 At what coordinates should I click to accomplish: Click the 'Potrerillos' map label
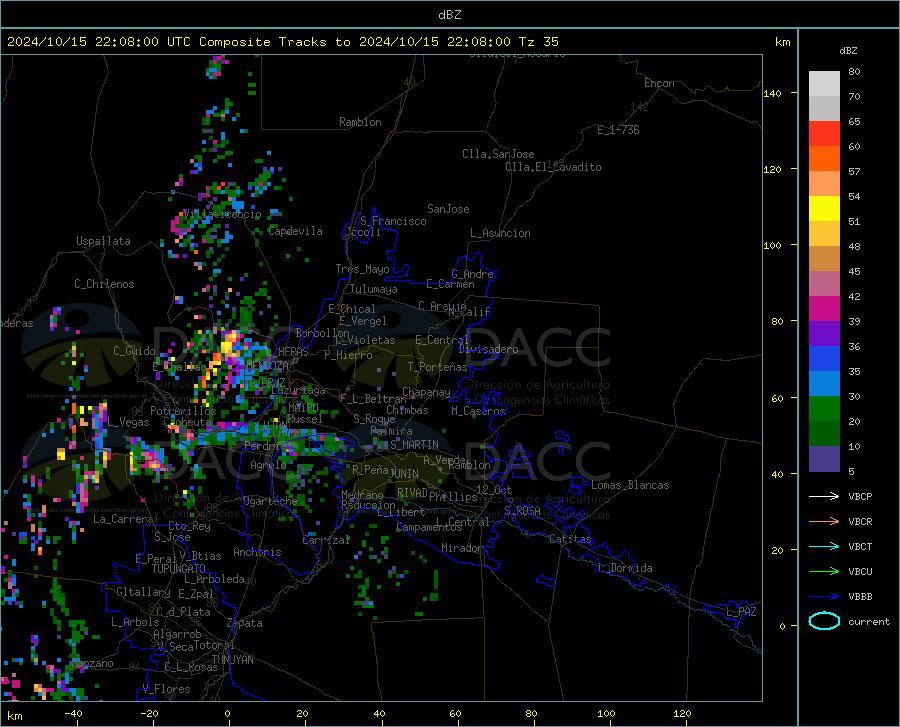[x=183, y=411]
